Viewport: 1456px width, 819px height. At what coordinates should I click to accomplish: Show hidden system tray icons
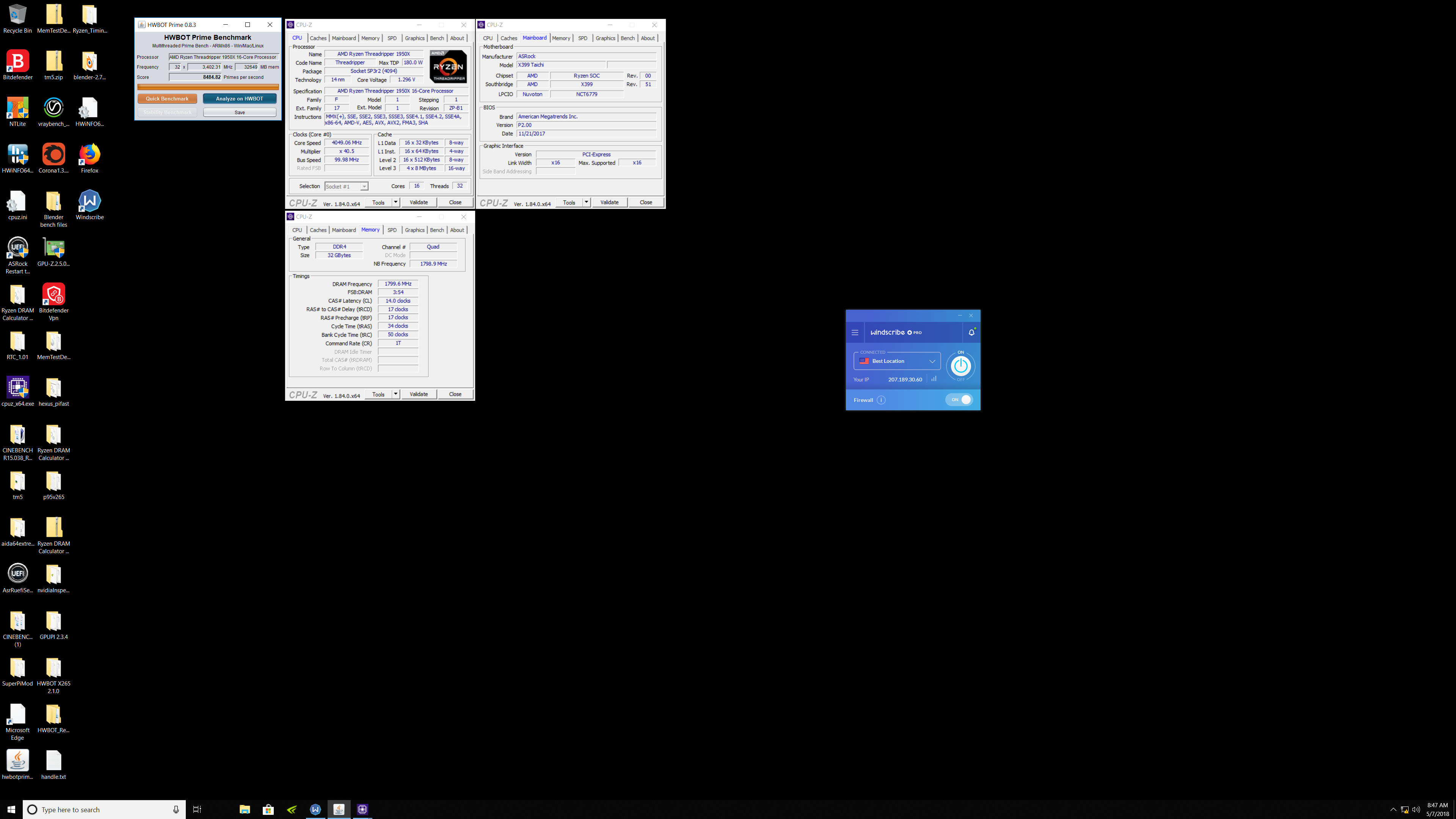click(x=1393, y=810)
